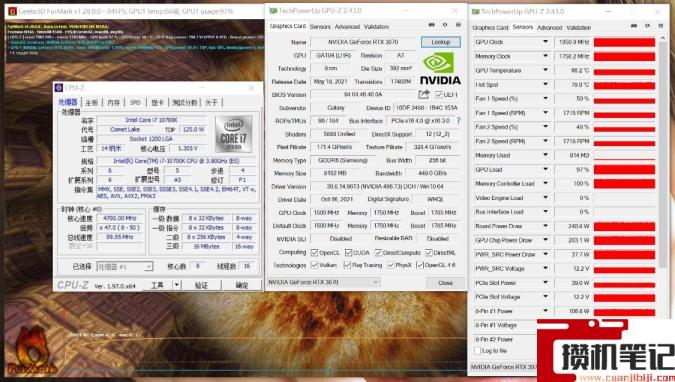675x382 pixels.
Task: Open the hamburger menu in the middle GPU-Z window
Action: [458, 25]
